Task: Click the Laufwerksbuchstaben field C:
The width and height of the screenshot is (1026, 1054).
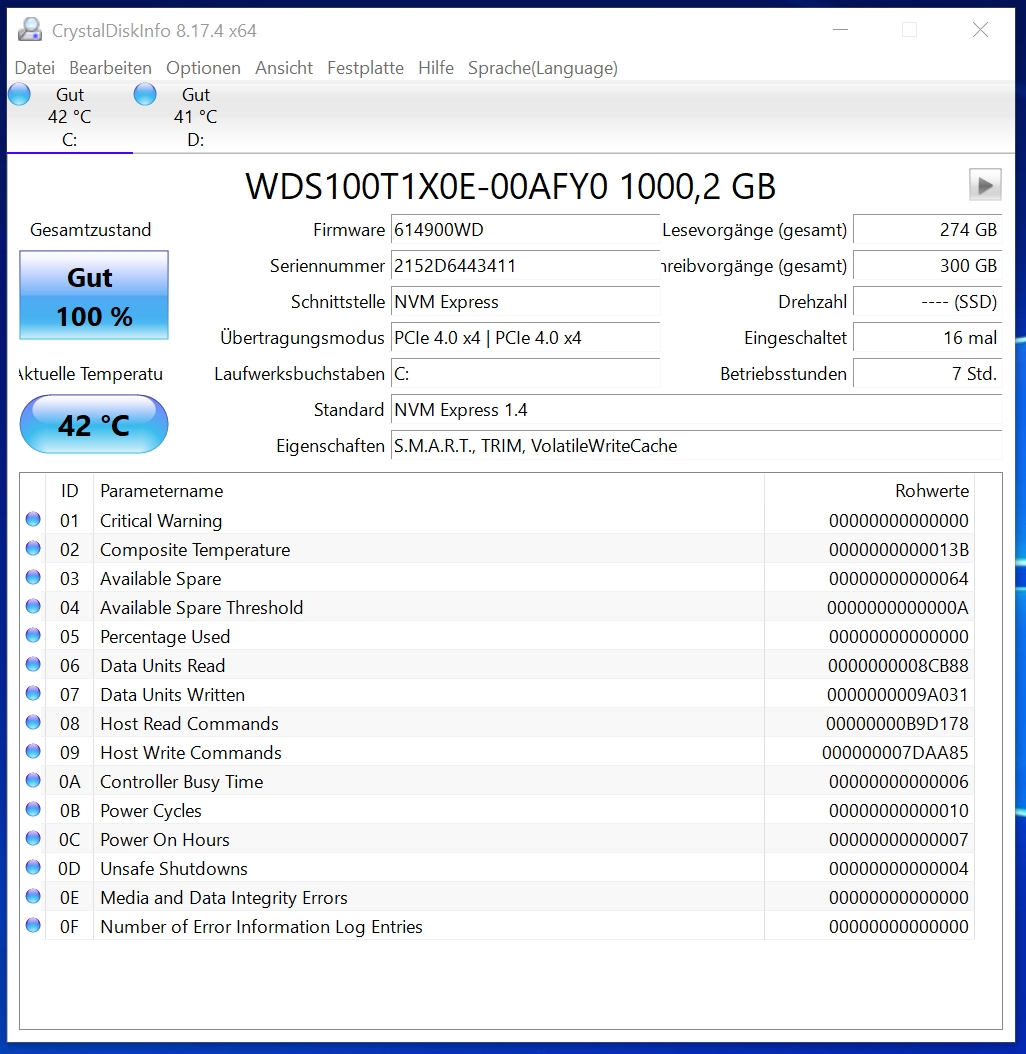Action: (x=525, y=374)
